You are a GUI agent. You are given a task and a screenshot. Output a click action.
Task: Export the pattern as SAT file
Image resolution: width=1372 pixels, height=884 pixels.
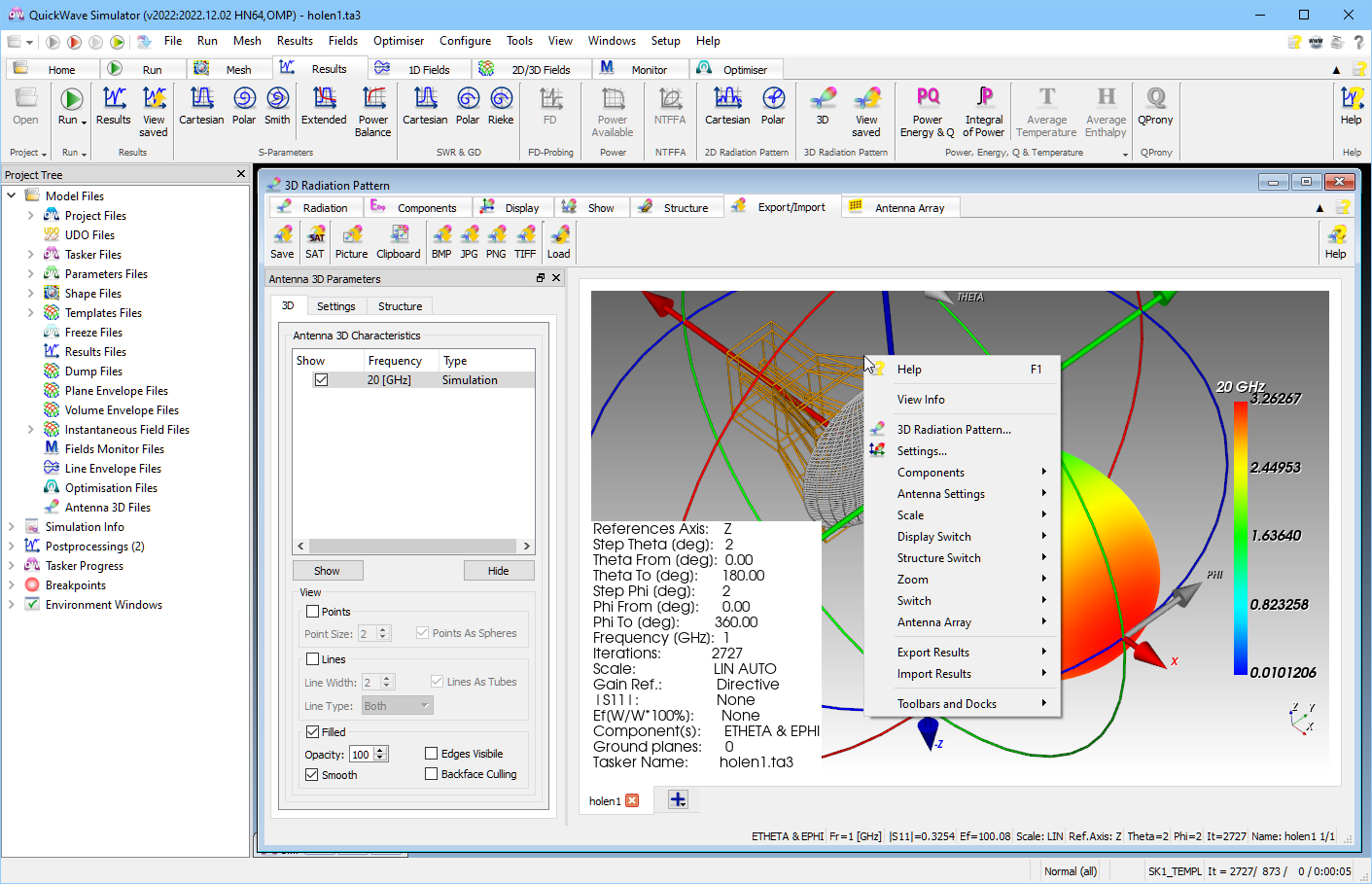click(x=315, y=242)
